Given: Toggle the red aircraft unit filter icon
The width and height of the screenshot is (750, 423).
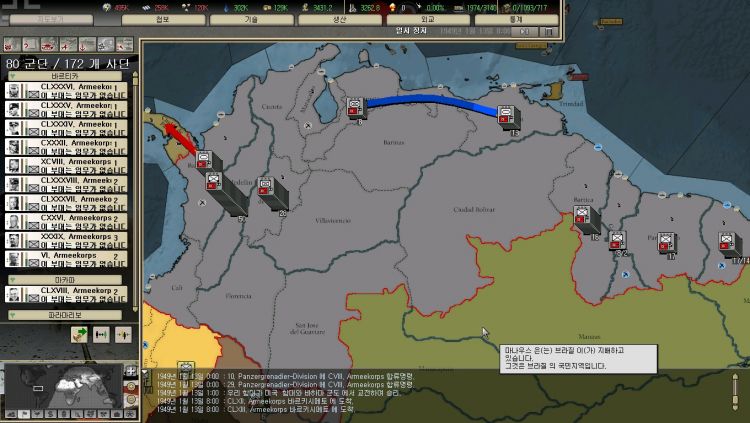Looking at the screenshot, I should click(x=68, y=45).
